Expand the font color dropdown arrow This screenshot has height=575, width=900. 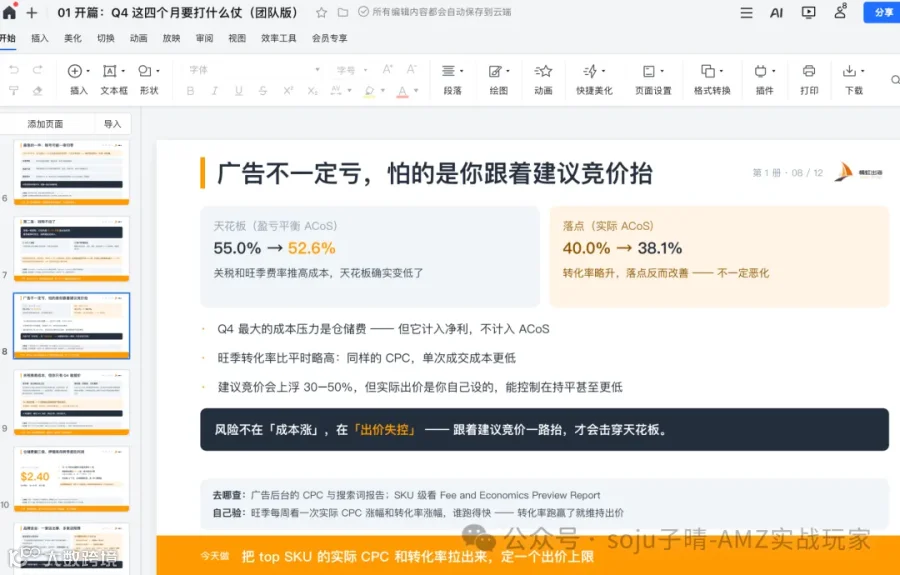(416, 91)
